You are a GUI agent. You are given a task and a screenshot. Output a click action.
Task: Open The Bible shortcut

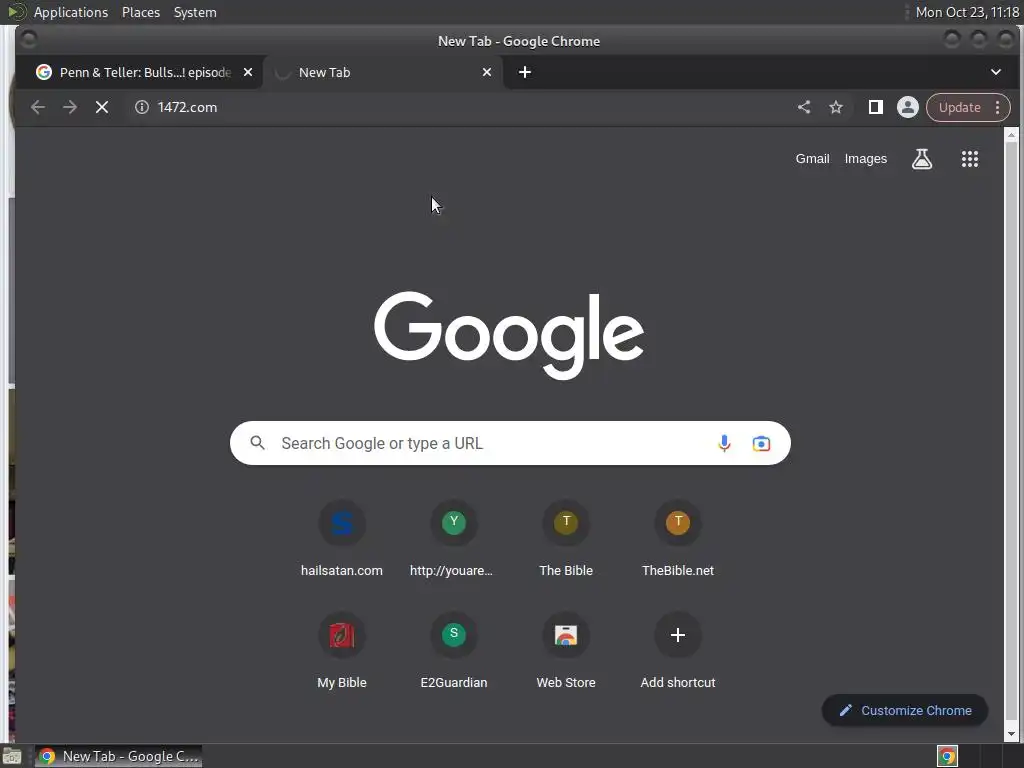tap(566, 539)
